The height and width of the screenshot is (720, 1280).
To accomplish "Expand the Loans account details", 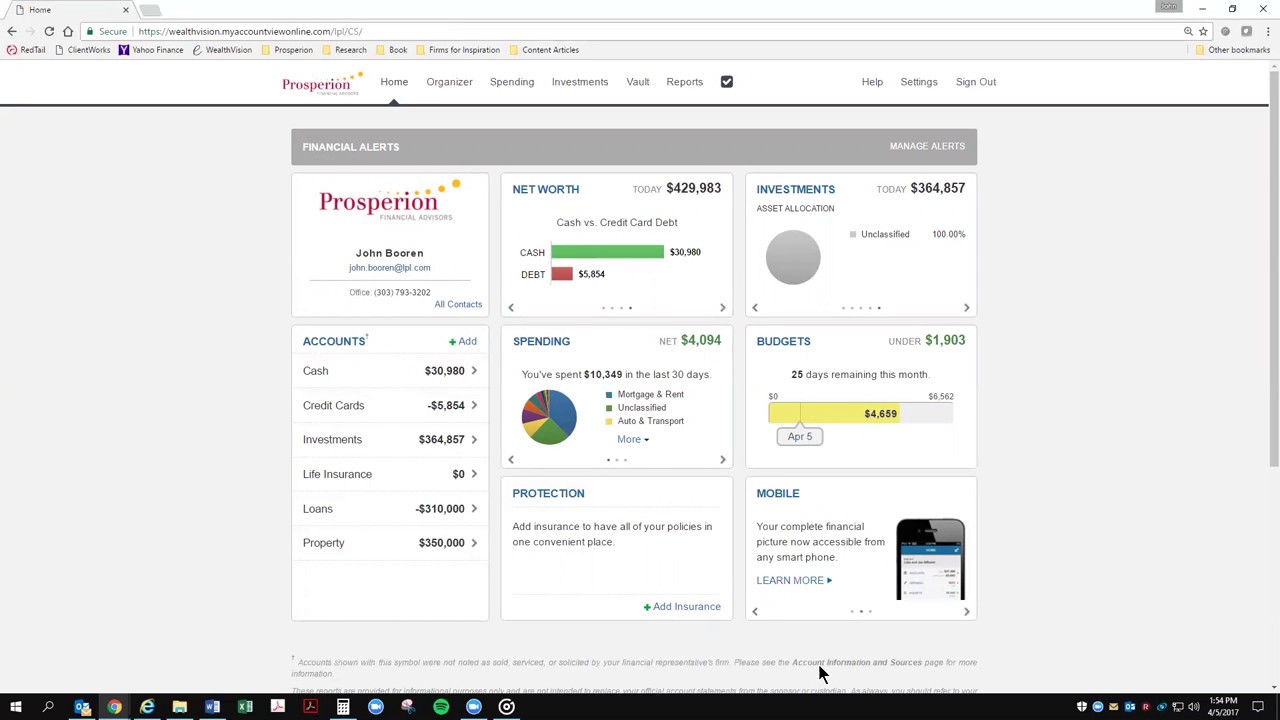I will [x=473, y=508].
